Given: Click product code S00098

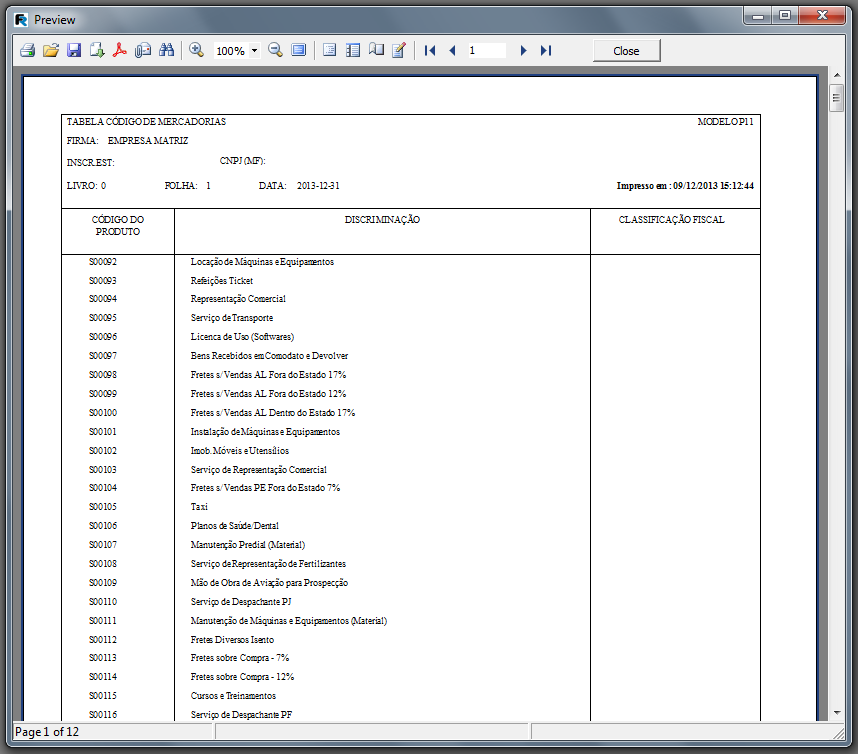Looking at the screenshot, I should [103, 375].
